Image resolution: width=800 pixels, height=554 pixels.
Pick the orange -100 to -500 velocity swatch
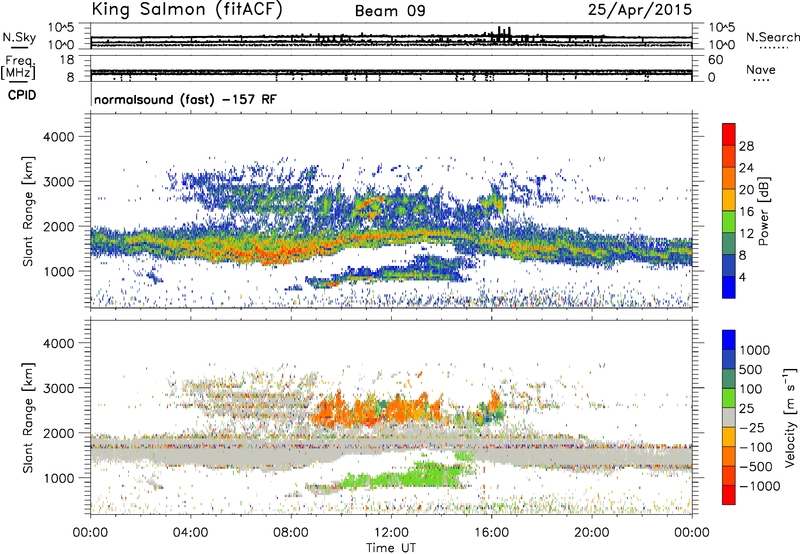729,457
